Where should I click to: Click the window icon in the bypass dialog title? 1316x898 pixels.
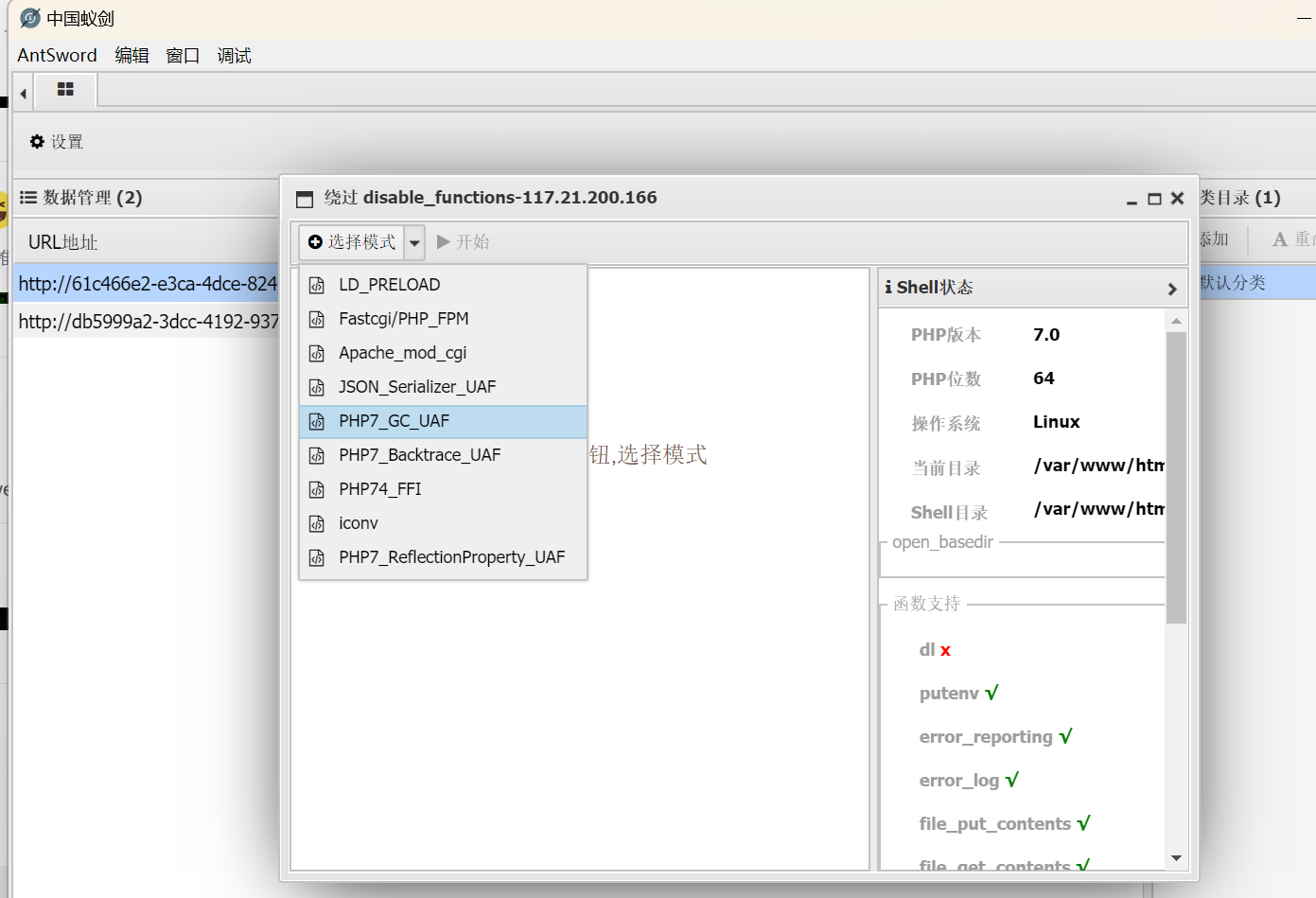point(305,199)
